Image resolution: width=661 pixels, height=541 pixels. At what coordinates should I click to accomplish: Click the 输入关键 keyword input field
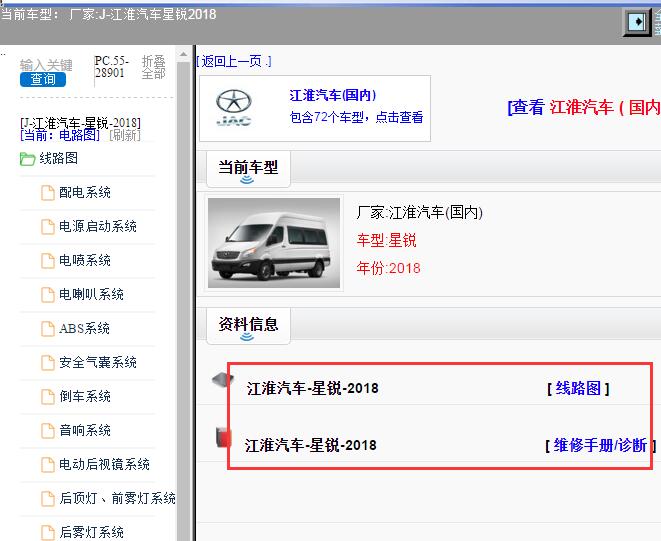point(46,65)
